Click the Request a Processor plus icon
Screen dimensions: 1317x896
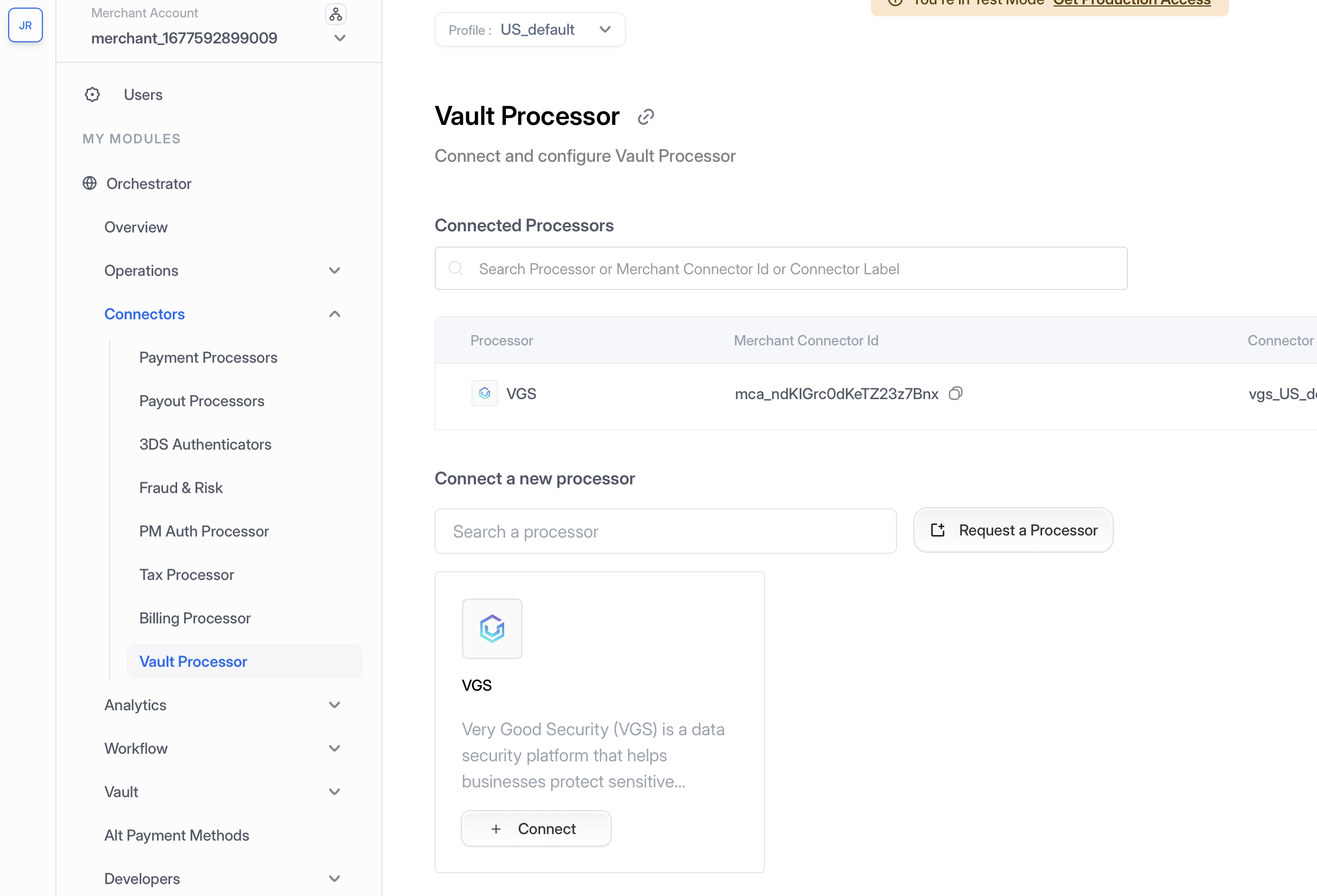click(x=938, y=530)
